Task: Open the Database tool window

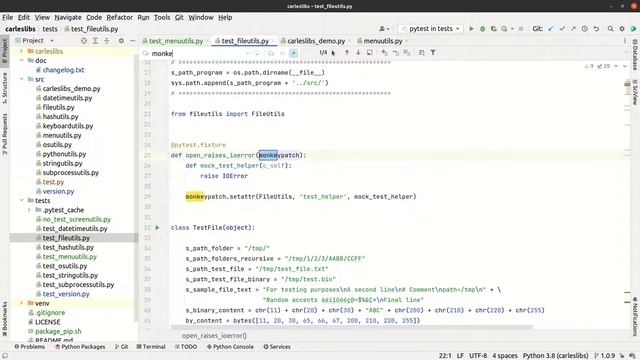Action: pyautogui.click(x=635, y=55)
